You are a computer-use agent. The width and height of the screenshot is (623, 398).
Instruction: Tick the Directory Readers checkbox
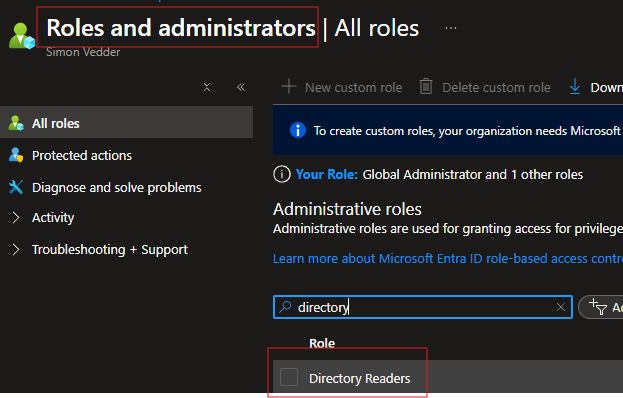click(x=289, y=377)
